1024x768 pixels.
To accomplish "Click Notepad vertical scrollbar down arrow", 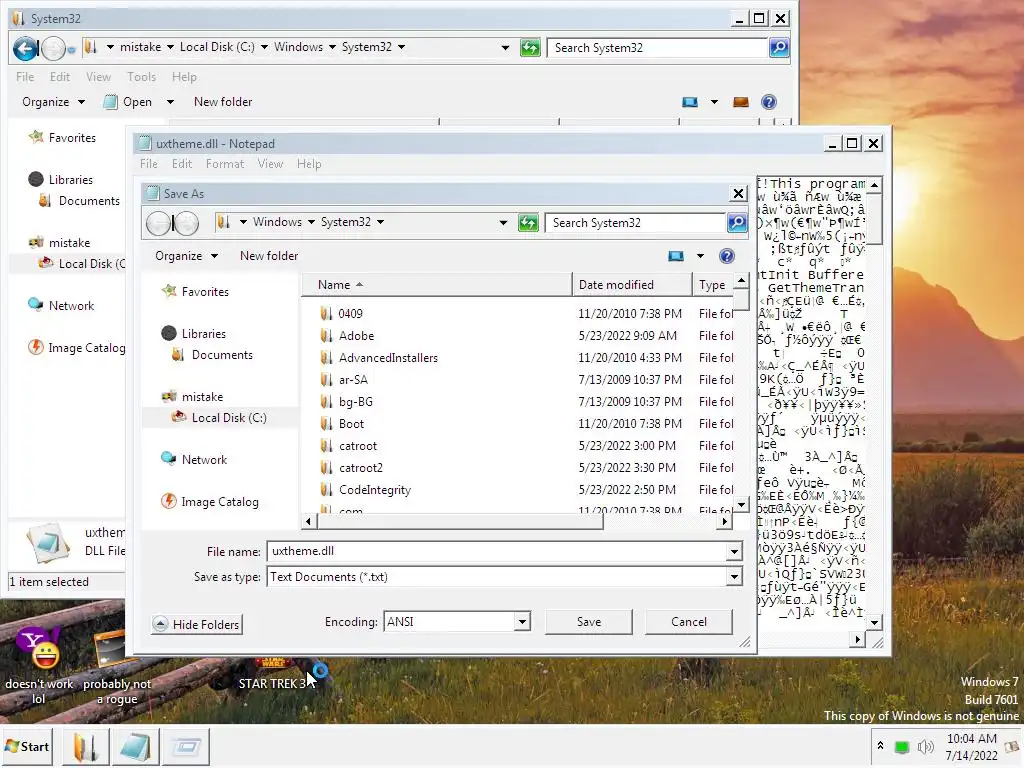I will 874,622.
